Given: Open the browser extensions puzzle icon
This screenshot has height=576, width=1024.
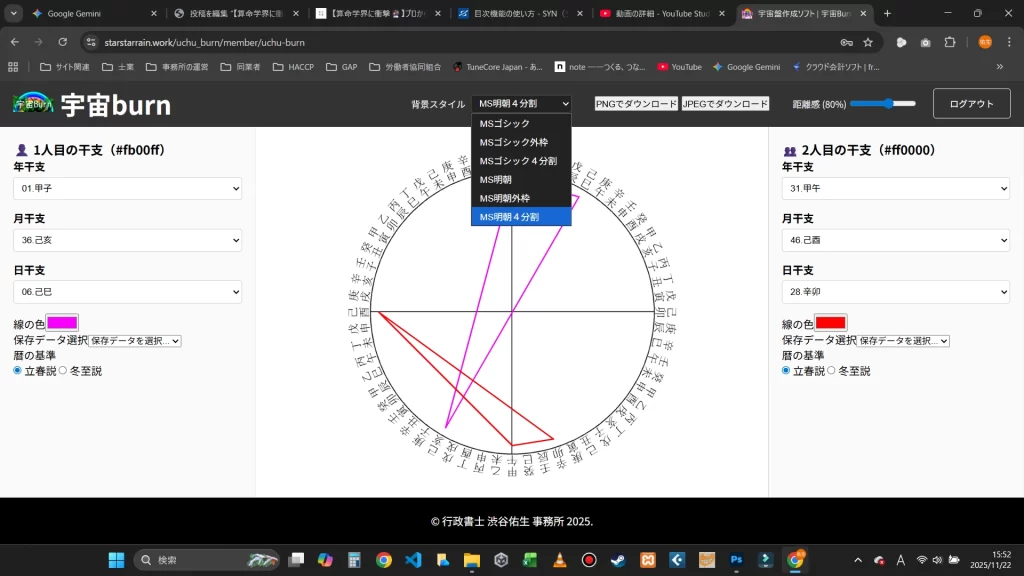Looking at the screenshot, I should pyautogui.click(x=950, y=42).
